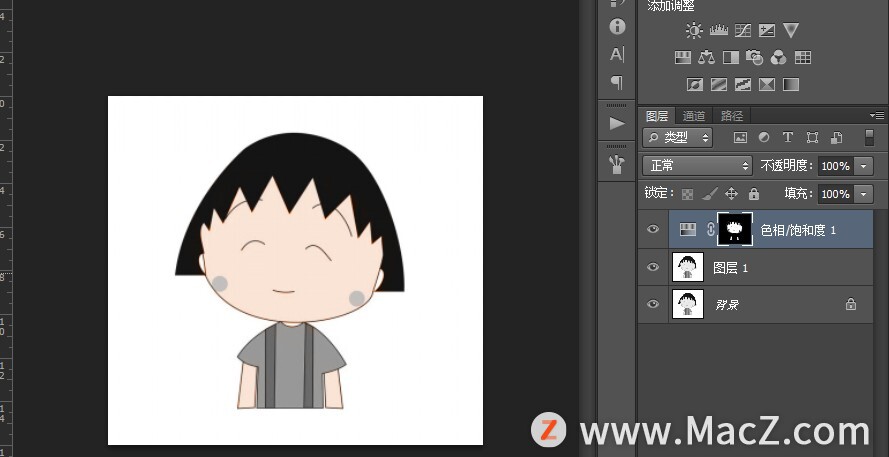
Task: Toggle lock transparent pixels
Action: [x=687, y=194]
